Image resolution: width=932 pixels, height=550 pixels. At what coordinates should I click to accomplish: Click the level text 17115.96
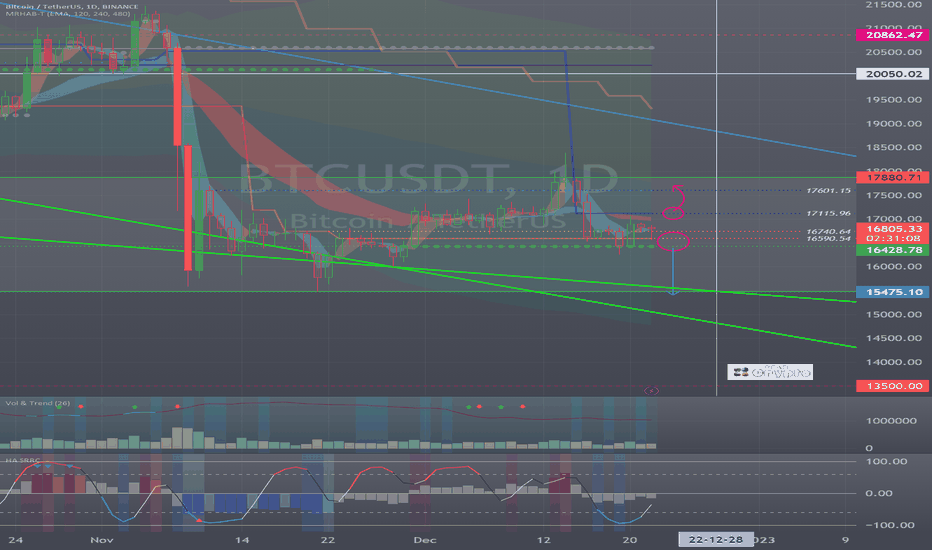tap(828, 213)
